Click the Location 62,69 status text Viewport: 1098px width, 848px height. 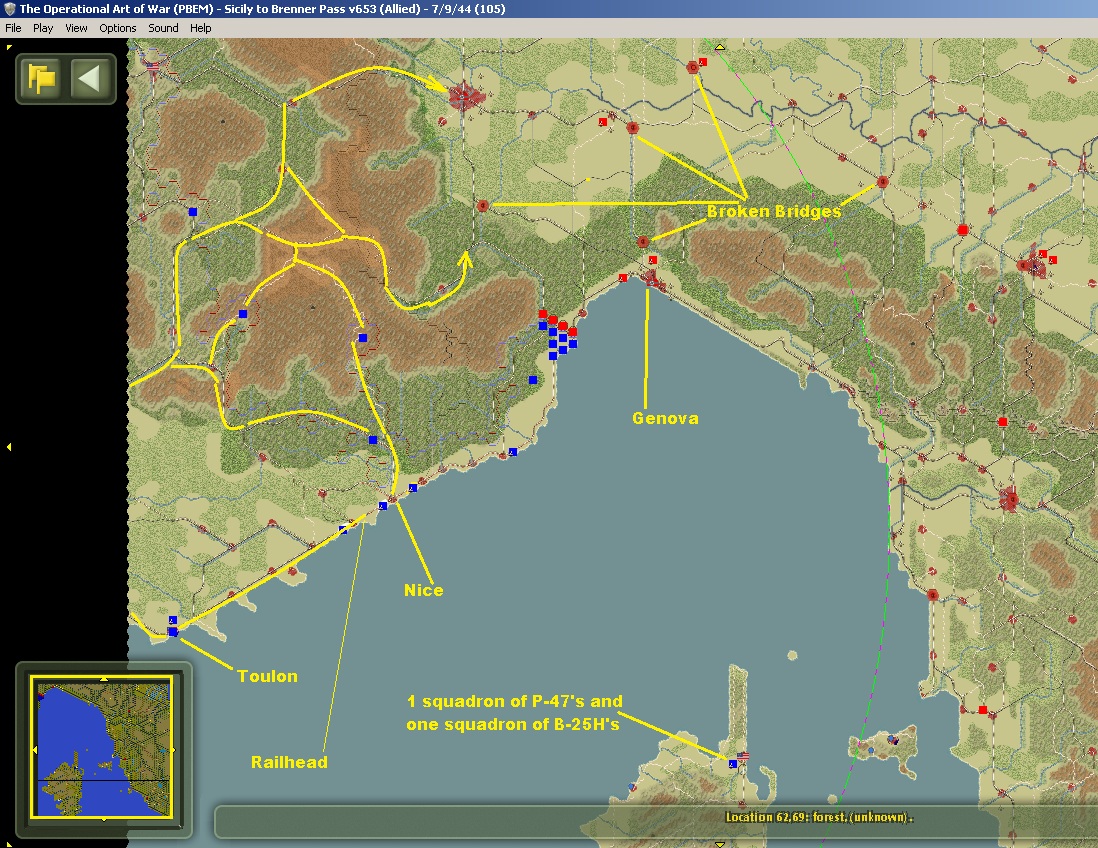819,817
